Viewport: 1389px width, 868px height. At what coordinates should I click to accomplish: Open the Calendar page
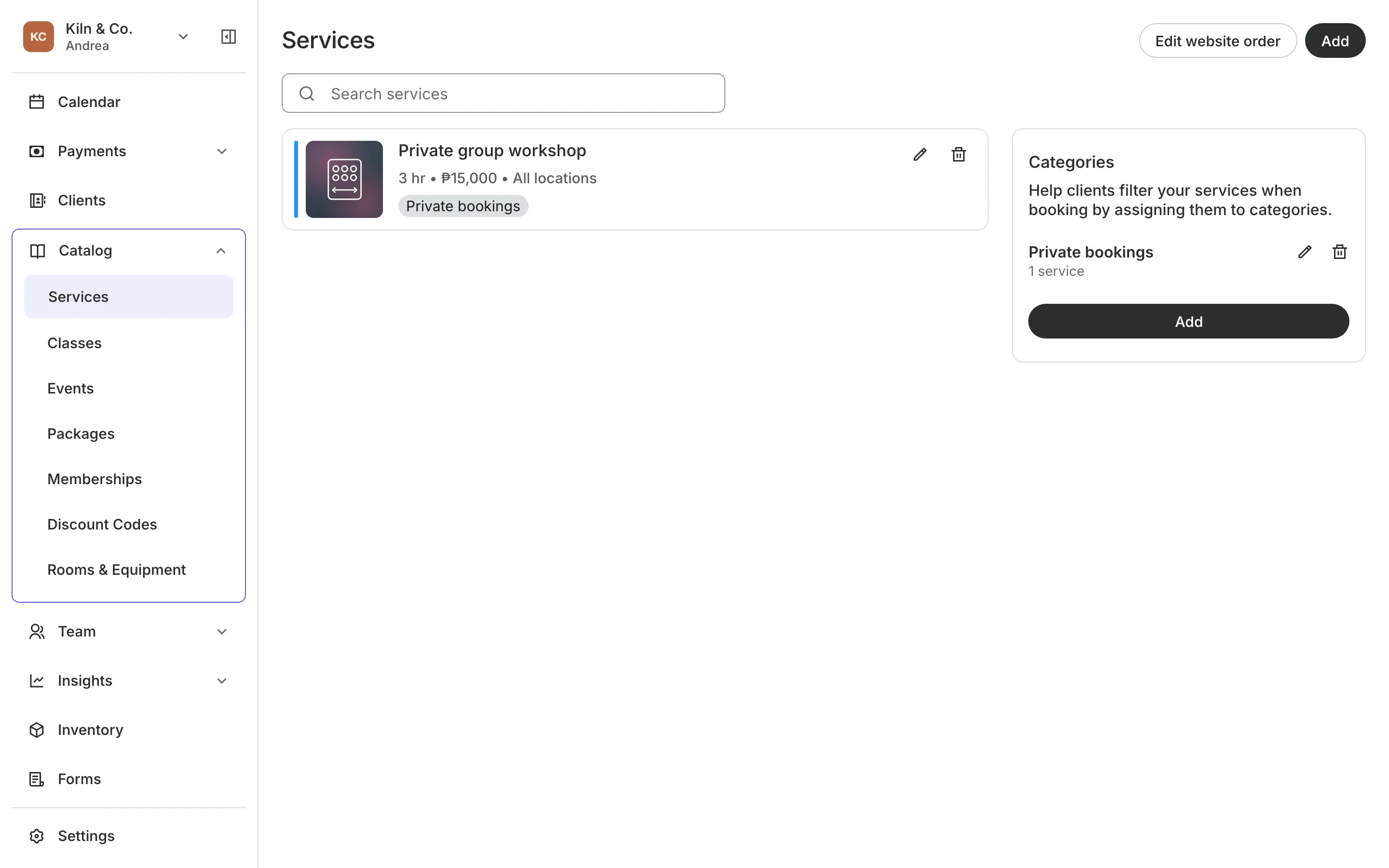tap(129, 102)
